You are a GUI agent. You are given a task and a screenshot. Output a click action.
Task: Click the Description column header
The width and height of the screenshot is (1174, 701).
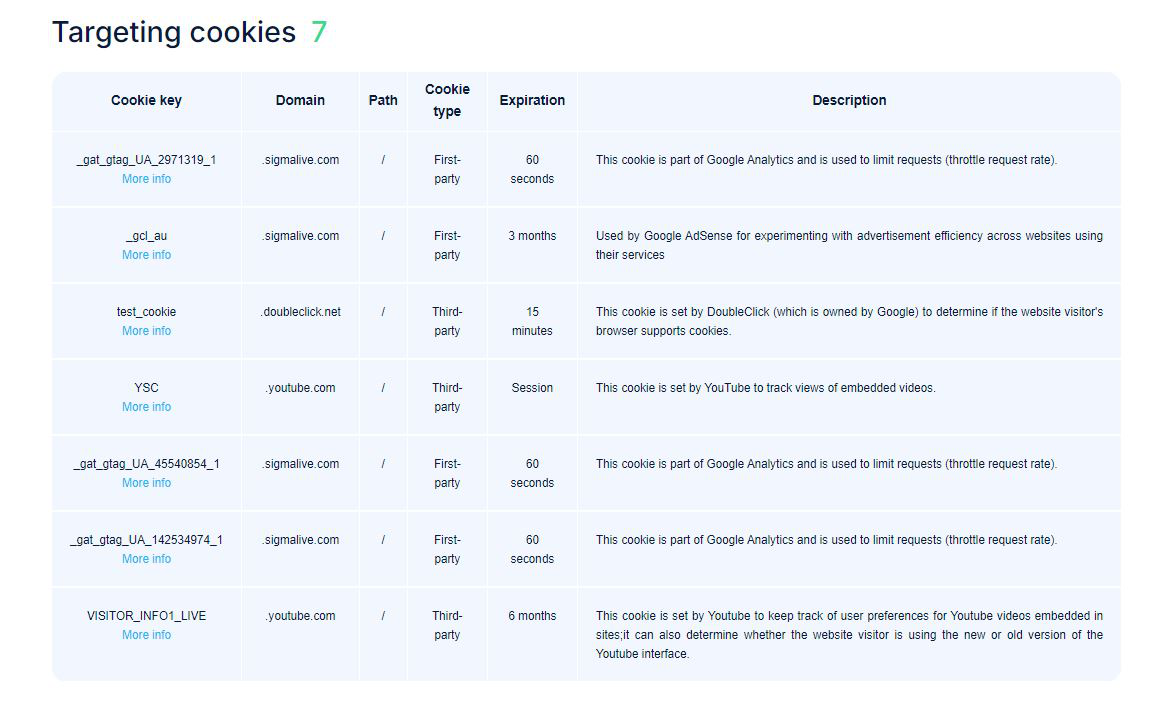click(849, 100)
